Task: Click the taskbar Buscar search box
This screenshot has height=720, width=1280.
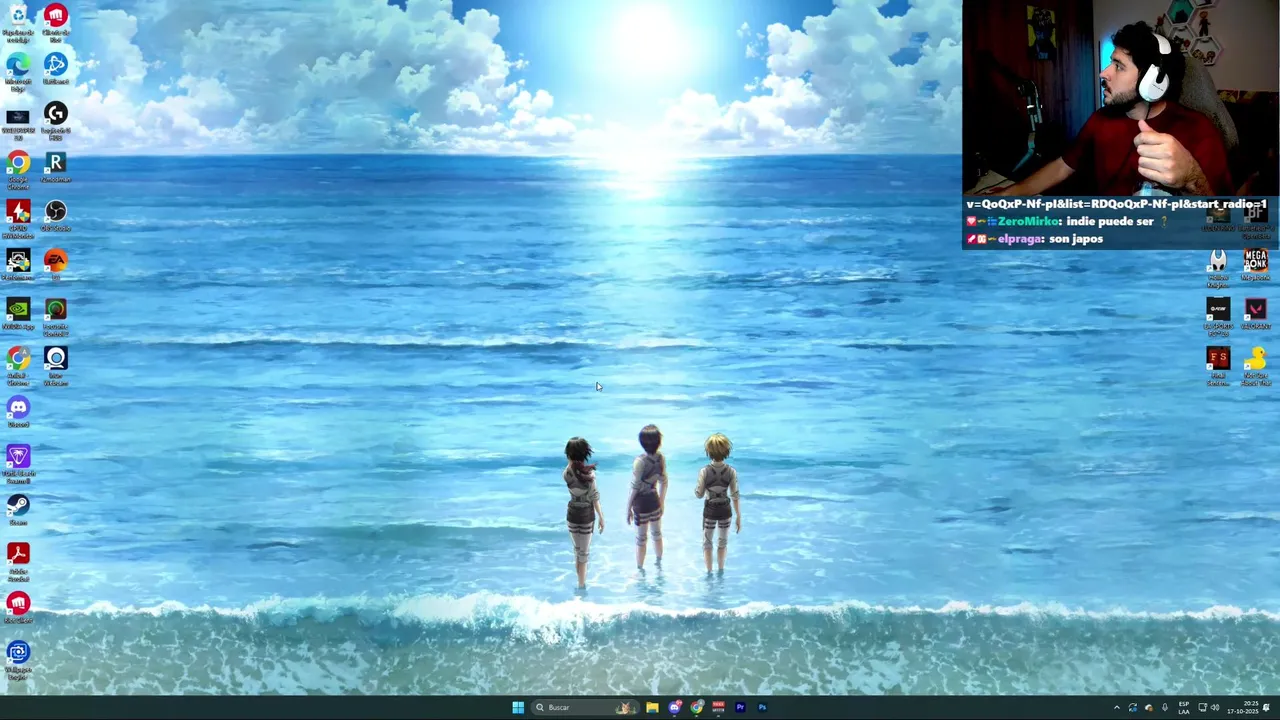Action: [x=585, y=707]
